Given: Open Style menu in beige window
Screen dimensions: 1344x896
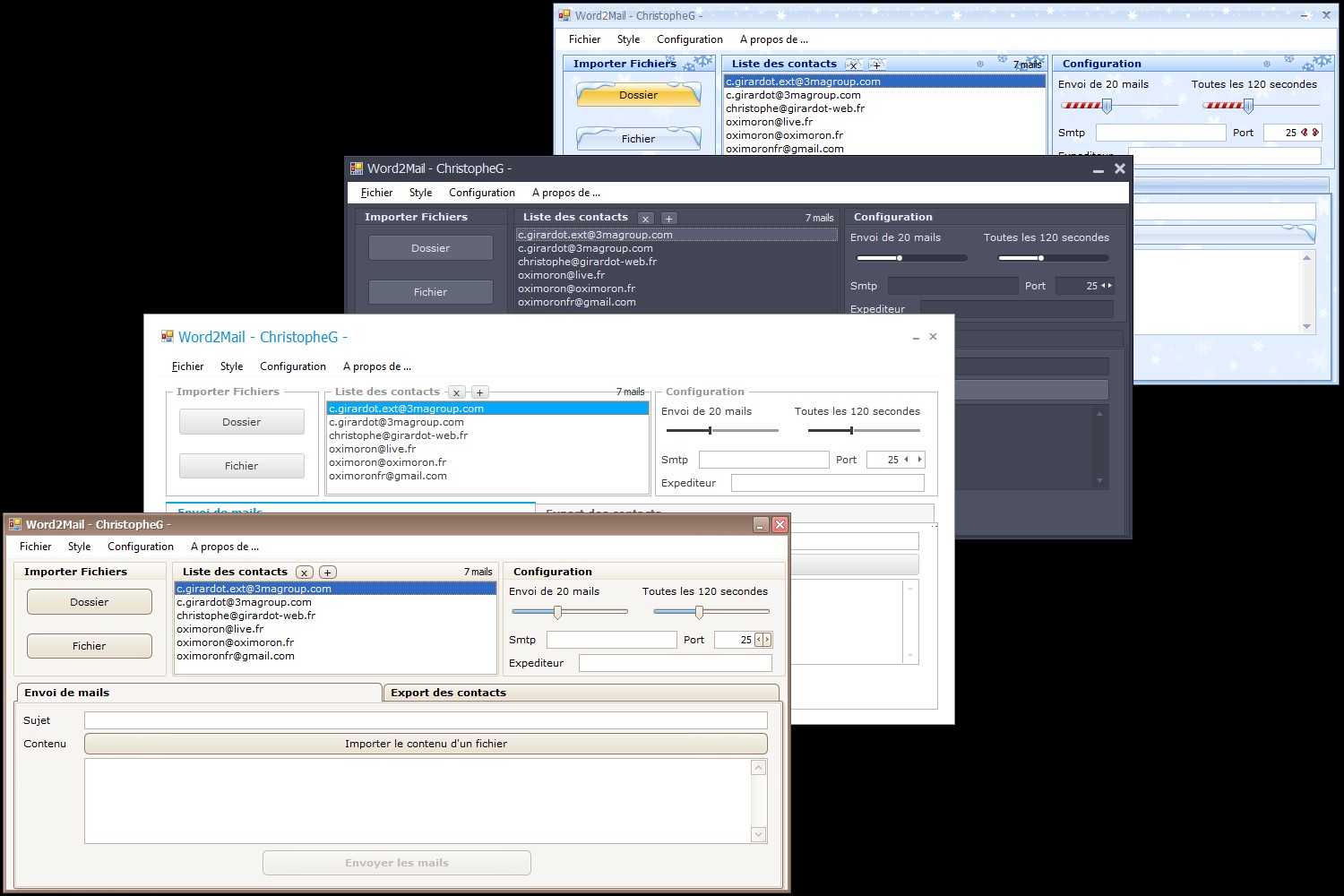Looking at the screenshot, I should pyautogui.click(x=80, y=547).
